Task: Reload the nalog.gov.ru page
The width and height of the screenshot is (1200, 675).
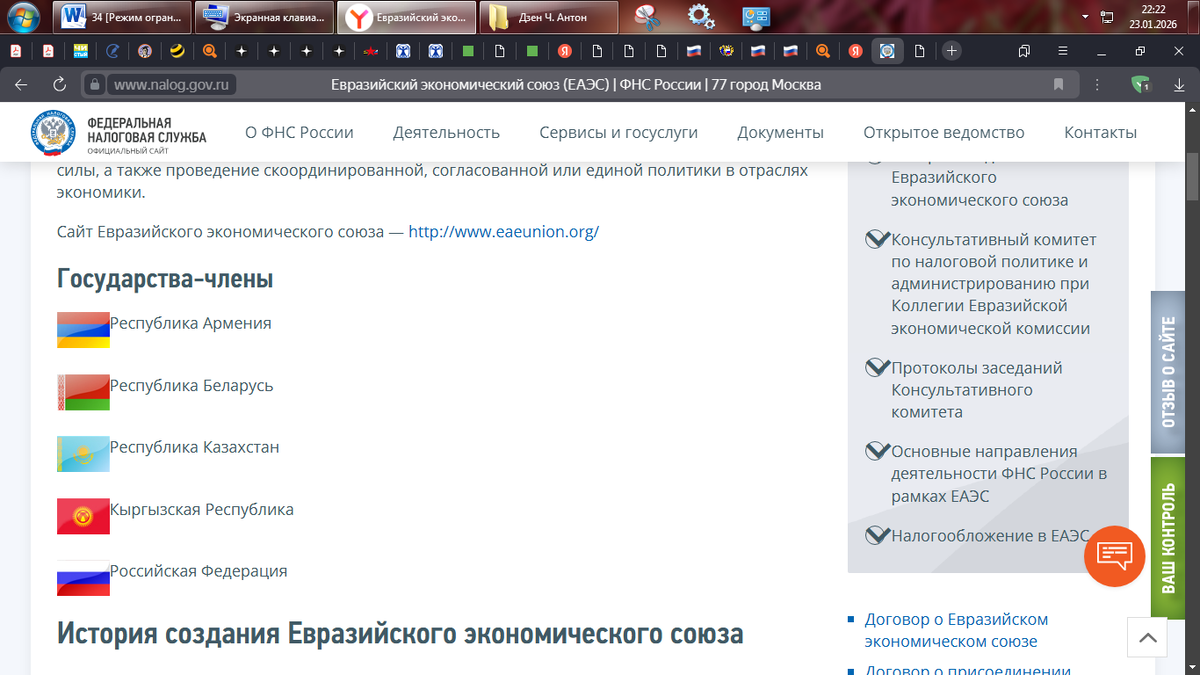Action: (59, 85)
